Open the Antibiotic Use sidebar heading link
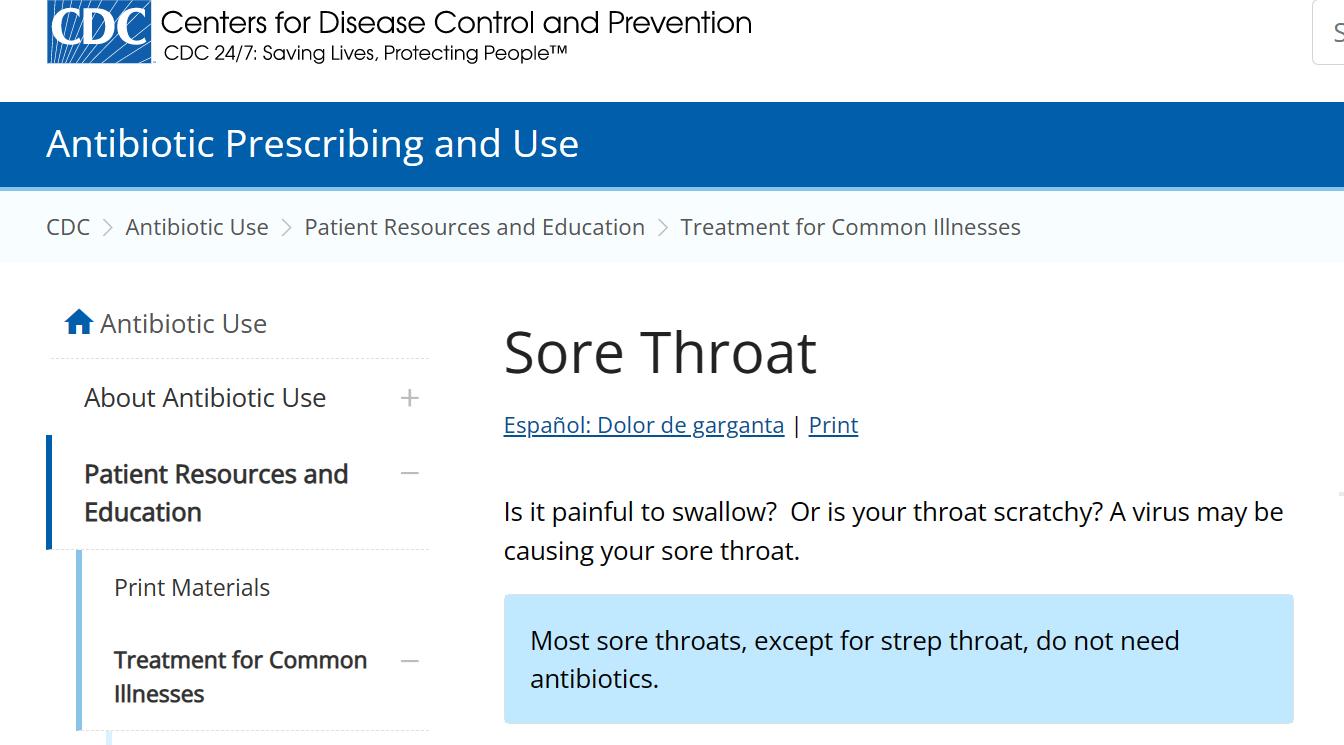 click(183, 323)
